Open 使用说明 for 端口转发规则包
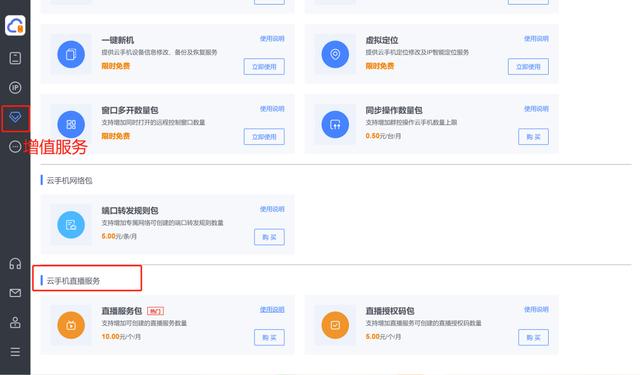This screenshot has width=640, height=375. coord(272,209)
